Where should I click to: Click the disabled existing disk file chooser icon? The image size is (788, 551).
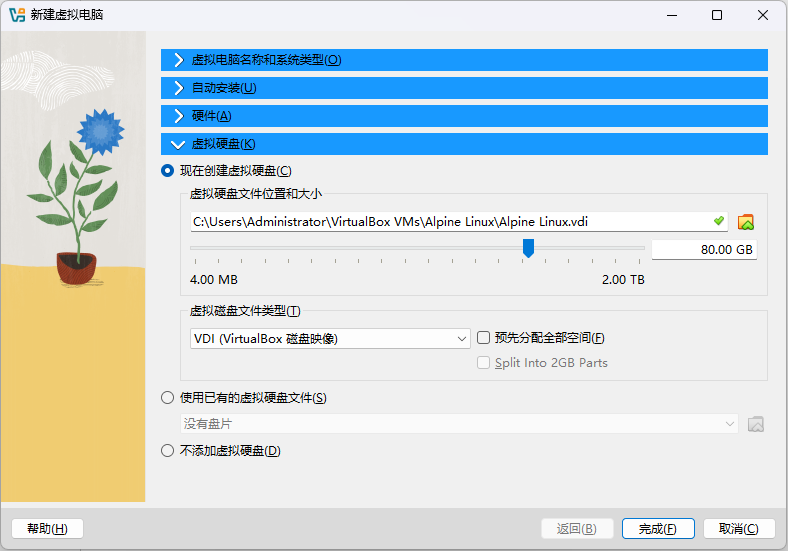pos(755,424)
